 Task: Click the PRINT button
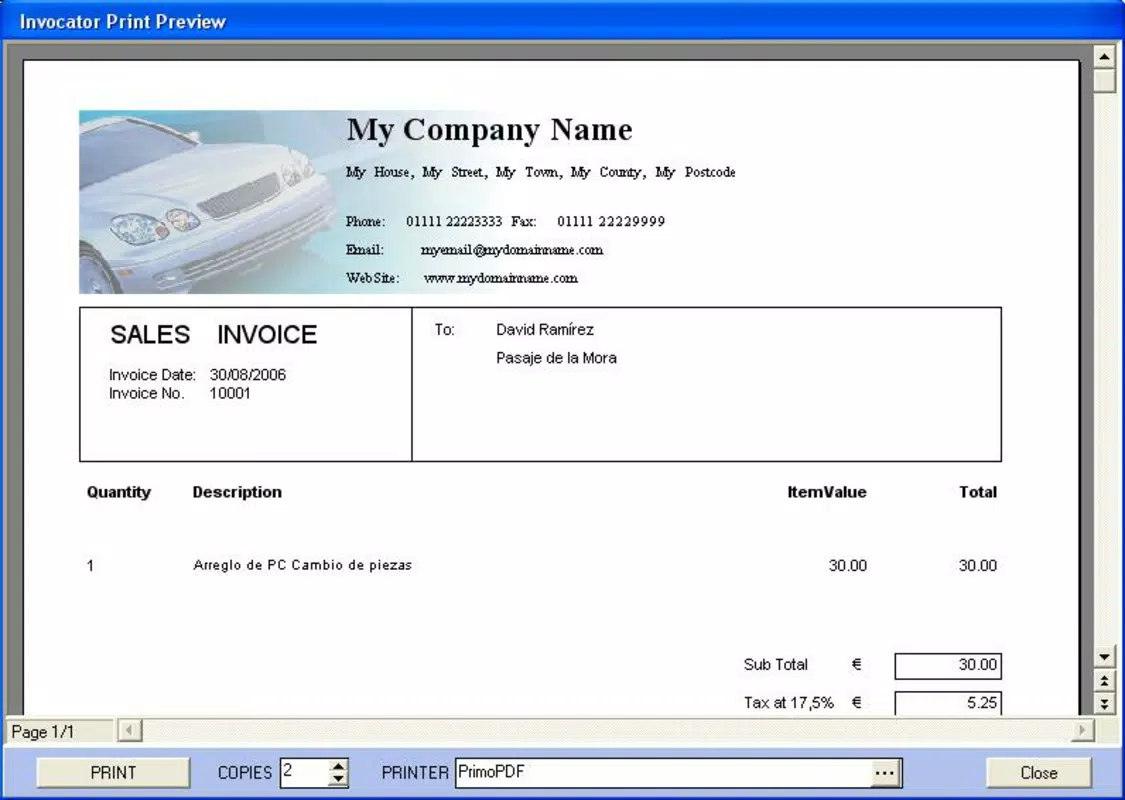pos(113,772)
